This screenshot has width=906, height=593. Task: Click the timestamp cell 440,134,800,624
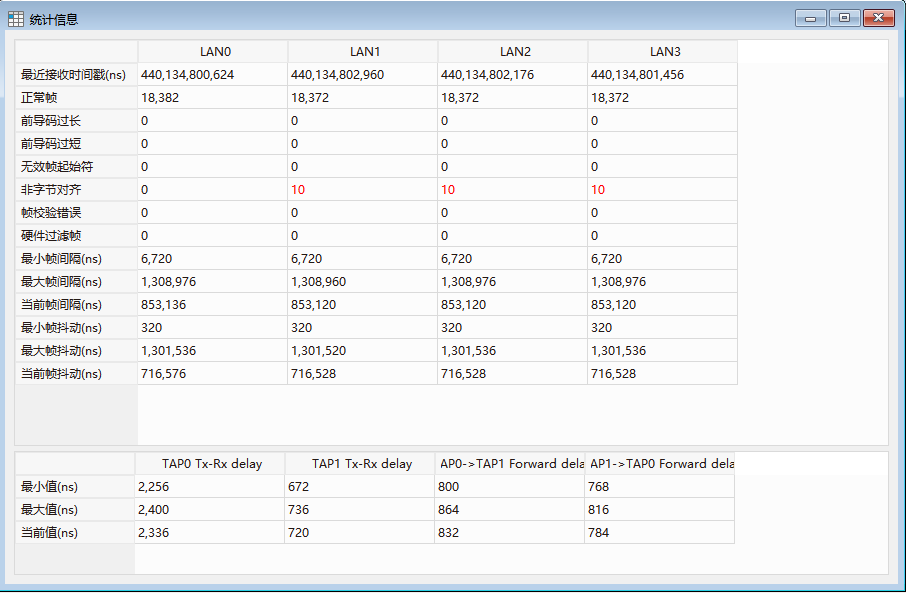[x=213, y=75]
